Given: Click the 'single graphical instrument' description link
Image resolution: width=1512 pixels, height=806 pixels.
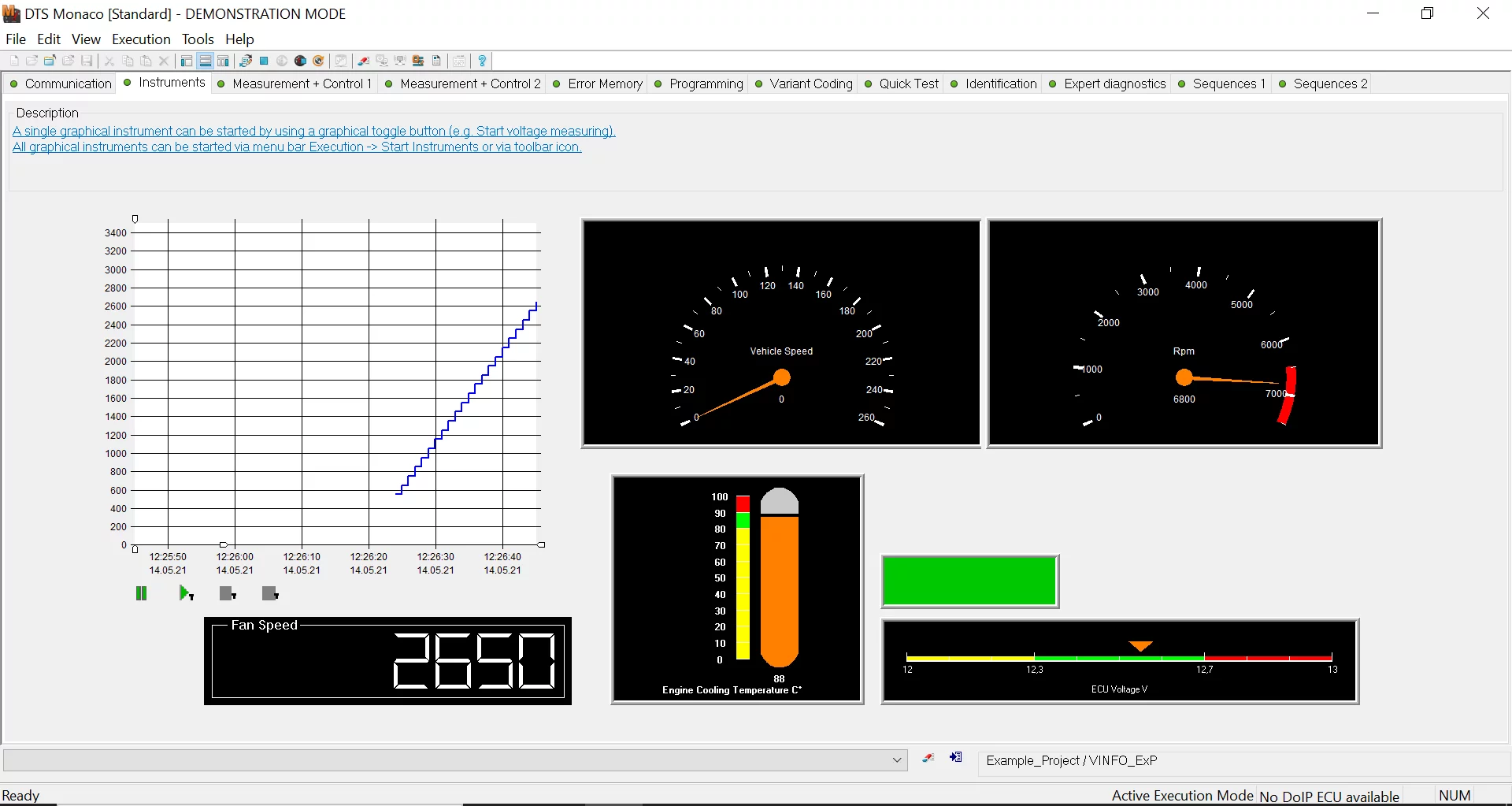Looking at the screenshot, I should pos(313,132).
